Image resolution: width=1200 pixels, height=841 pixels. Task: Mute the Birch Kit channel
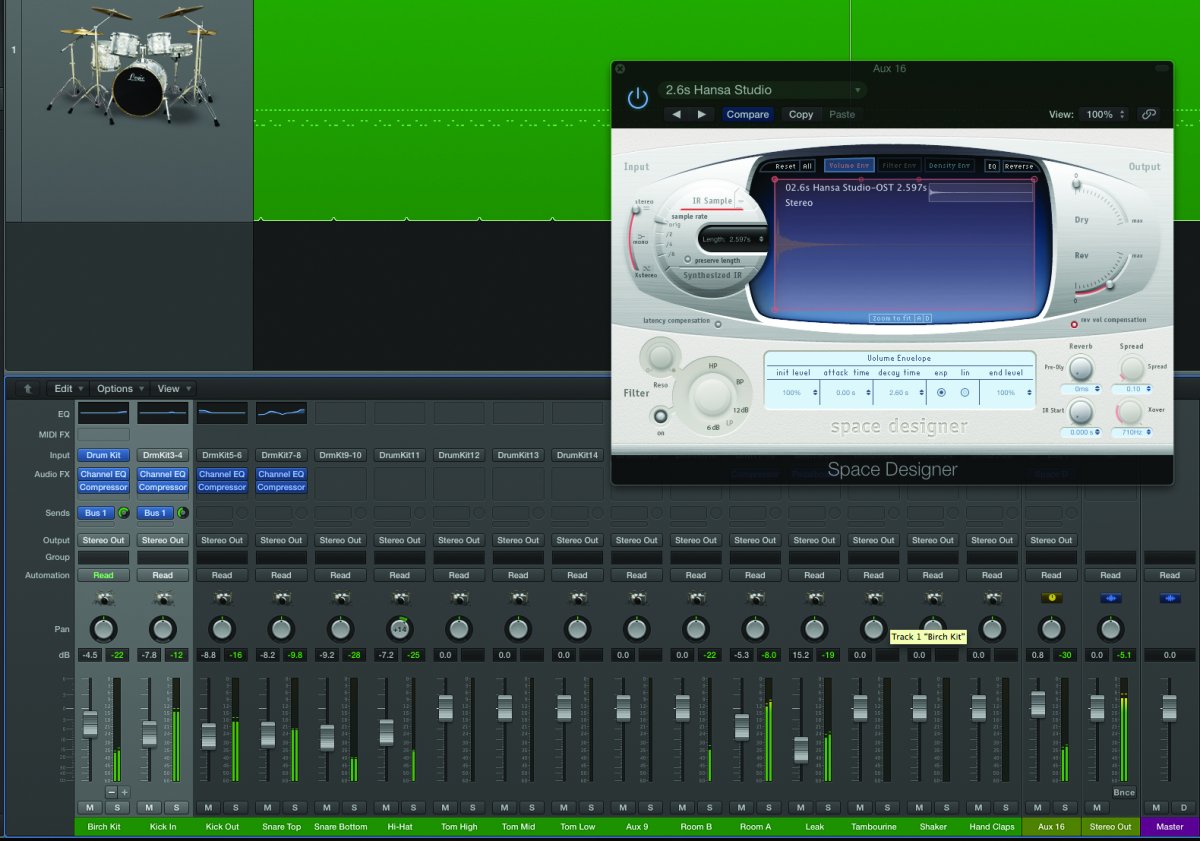[89, 808]
